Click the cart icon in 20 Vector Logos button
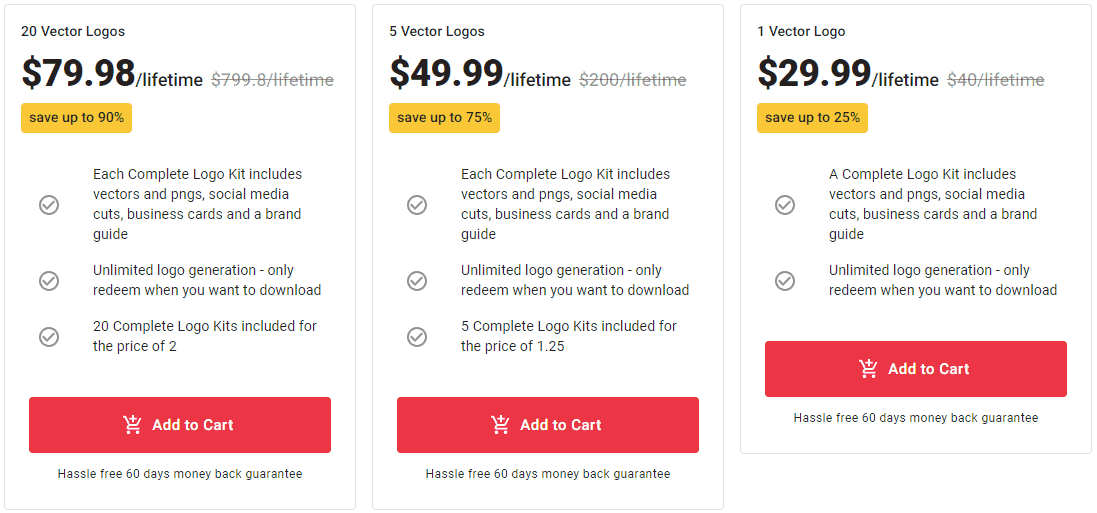 tap(132, 425)
